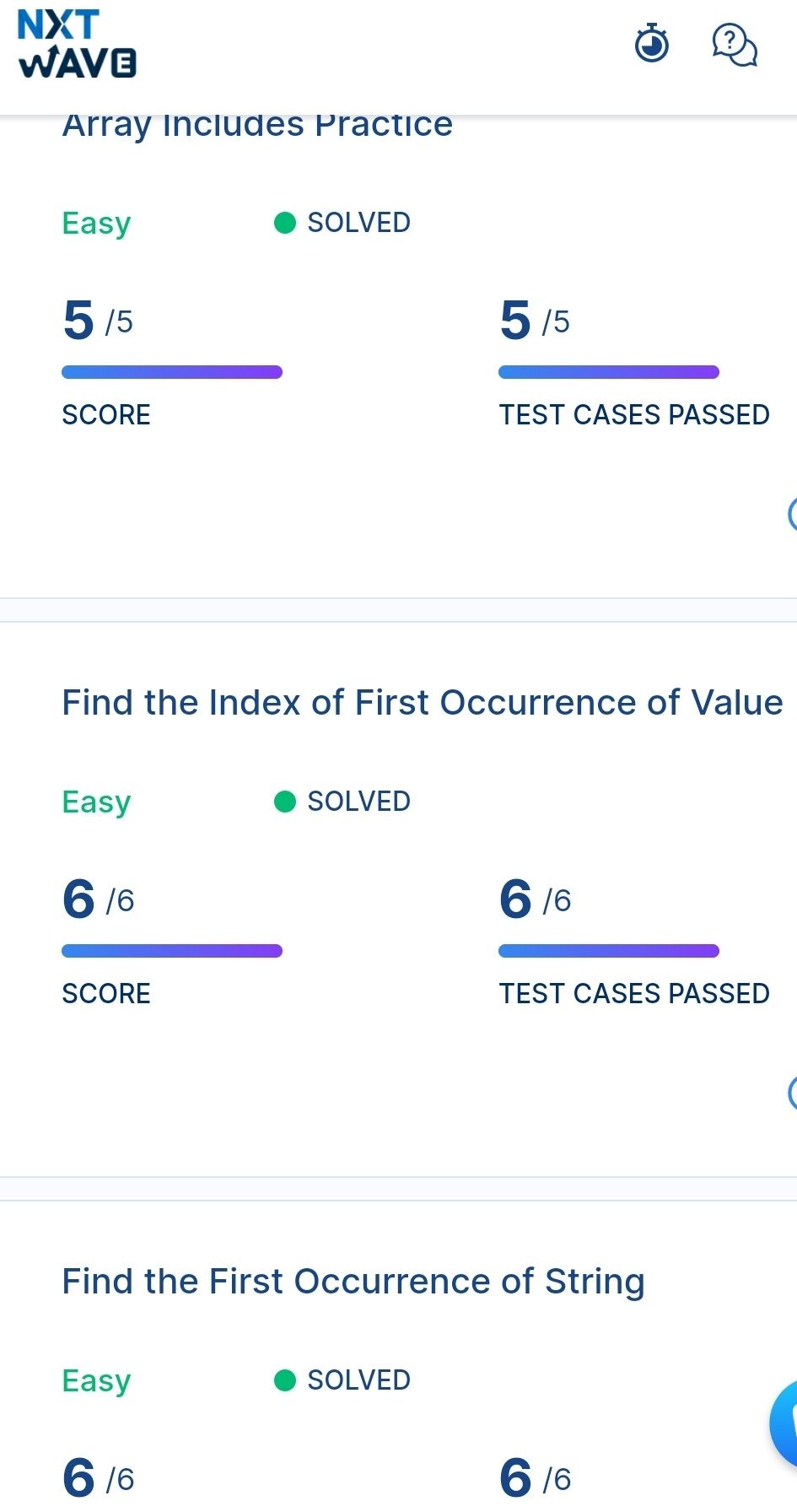Open the help chat bubbles icon
Screen dimensions: 797x1512
pyautogui.click(x=735, y=44)
